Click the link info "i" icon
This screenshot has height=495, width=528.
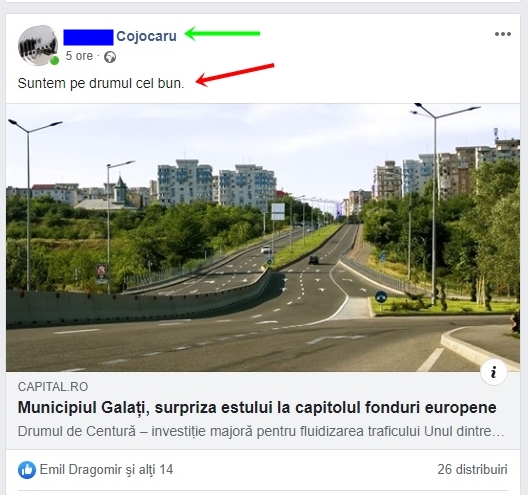point(493,372)
